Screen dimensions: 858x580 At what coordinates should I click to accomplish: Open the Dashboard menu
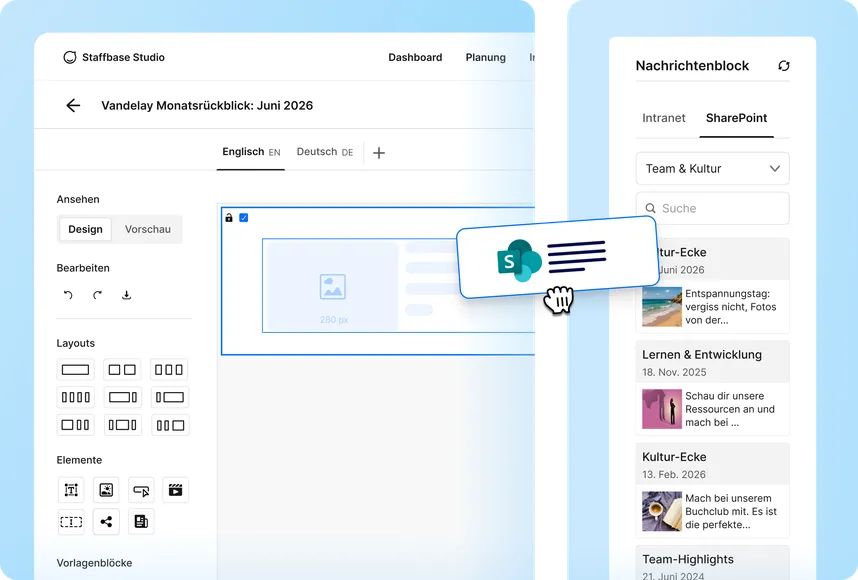[x=415, y=57]
